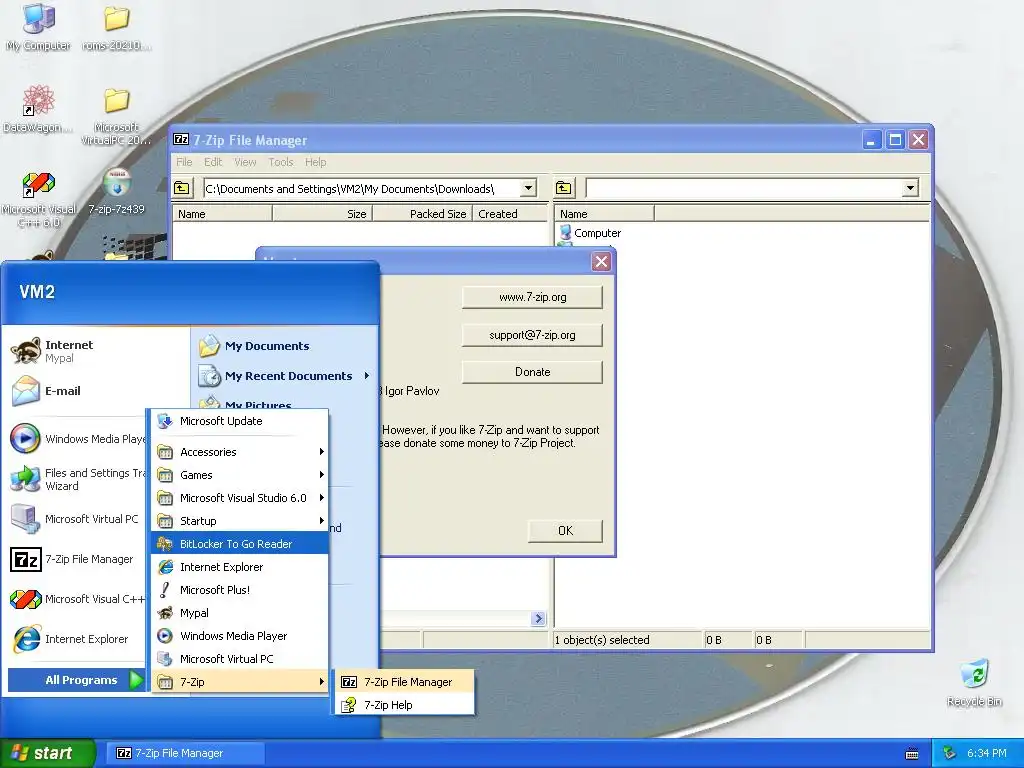Screen dimensions: 1024x768
Task: Close the About 7-Zip dialog
Action: [x=601, y=262]
